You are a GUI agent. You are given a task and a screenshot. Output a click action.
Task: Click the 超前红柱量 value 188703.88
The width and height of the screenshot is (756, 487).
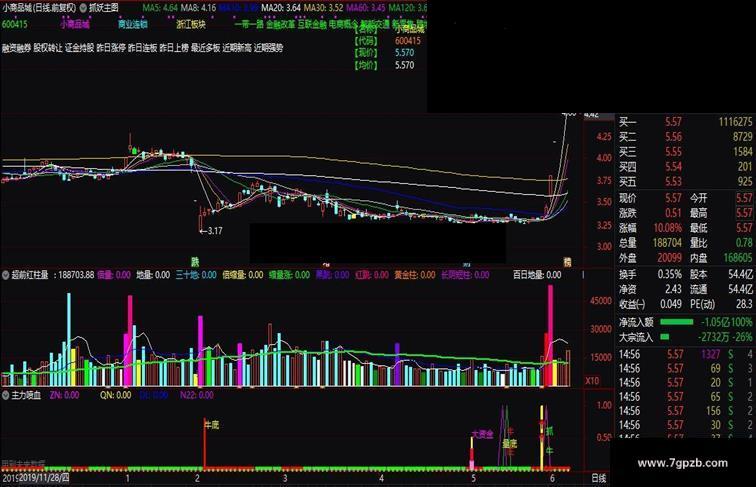click(x=76, y=275)
